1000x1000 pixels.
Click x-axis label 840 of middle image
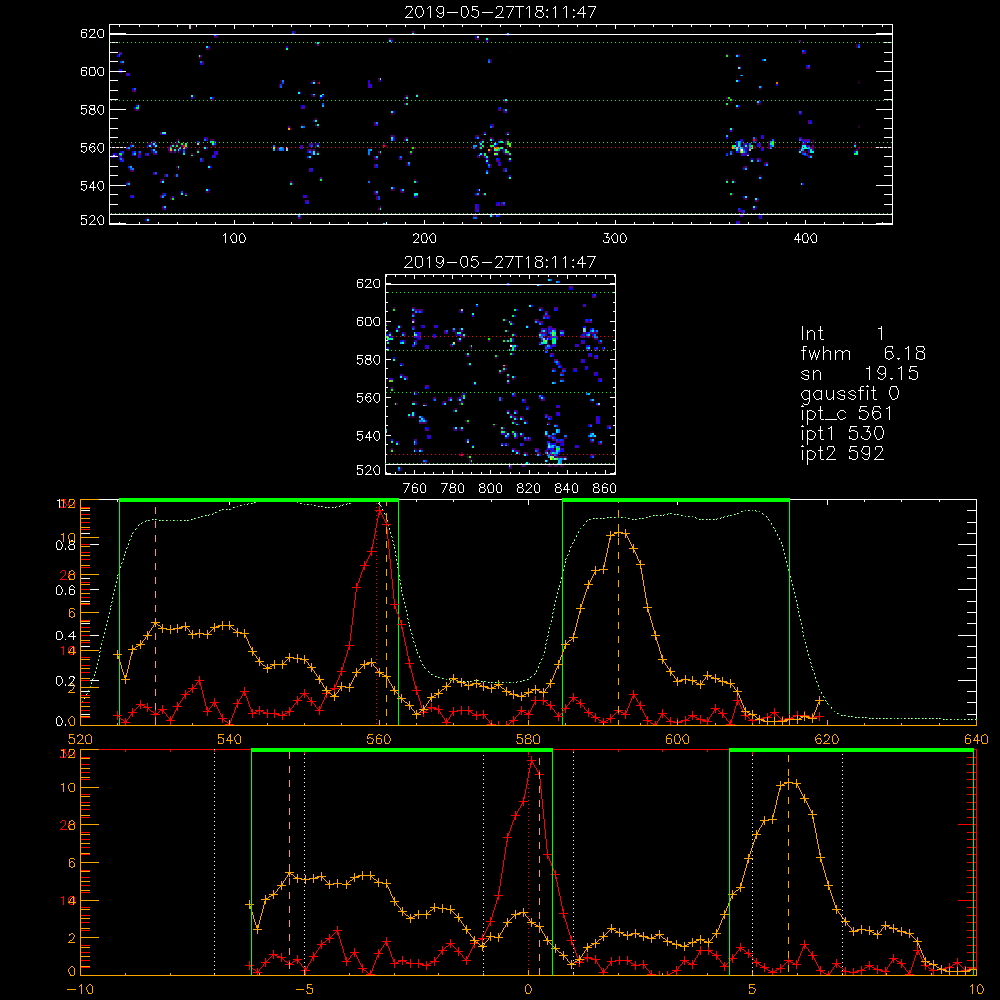(x=566, y=489)
